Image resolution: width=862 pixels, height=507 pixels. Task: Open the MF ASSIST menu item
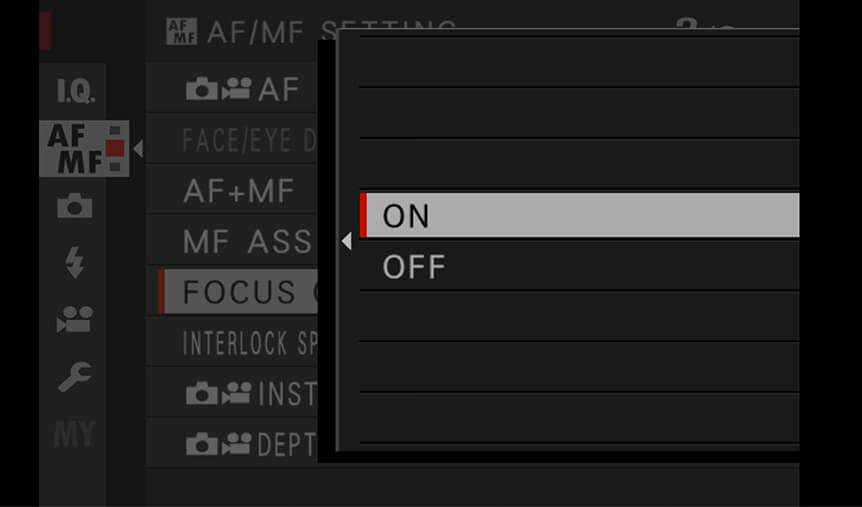[233, 241]
